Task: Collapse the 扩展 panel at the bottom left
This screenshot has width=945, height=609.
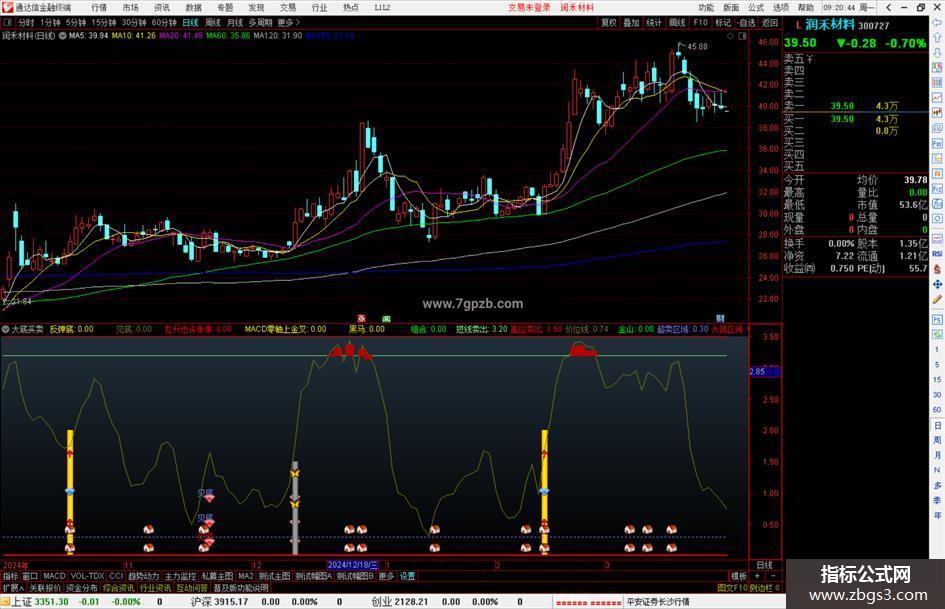Action: pos(13,588)
